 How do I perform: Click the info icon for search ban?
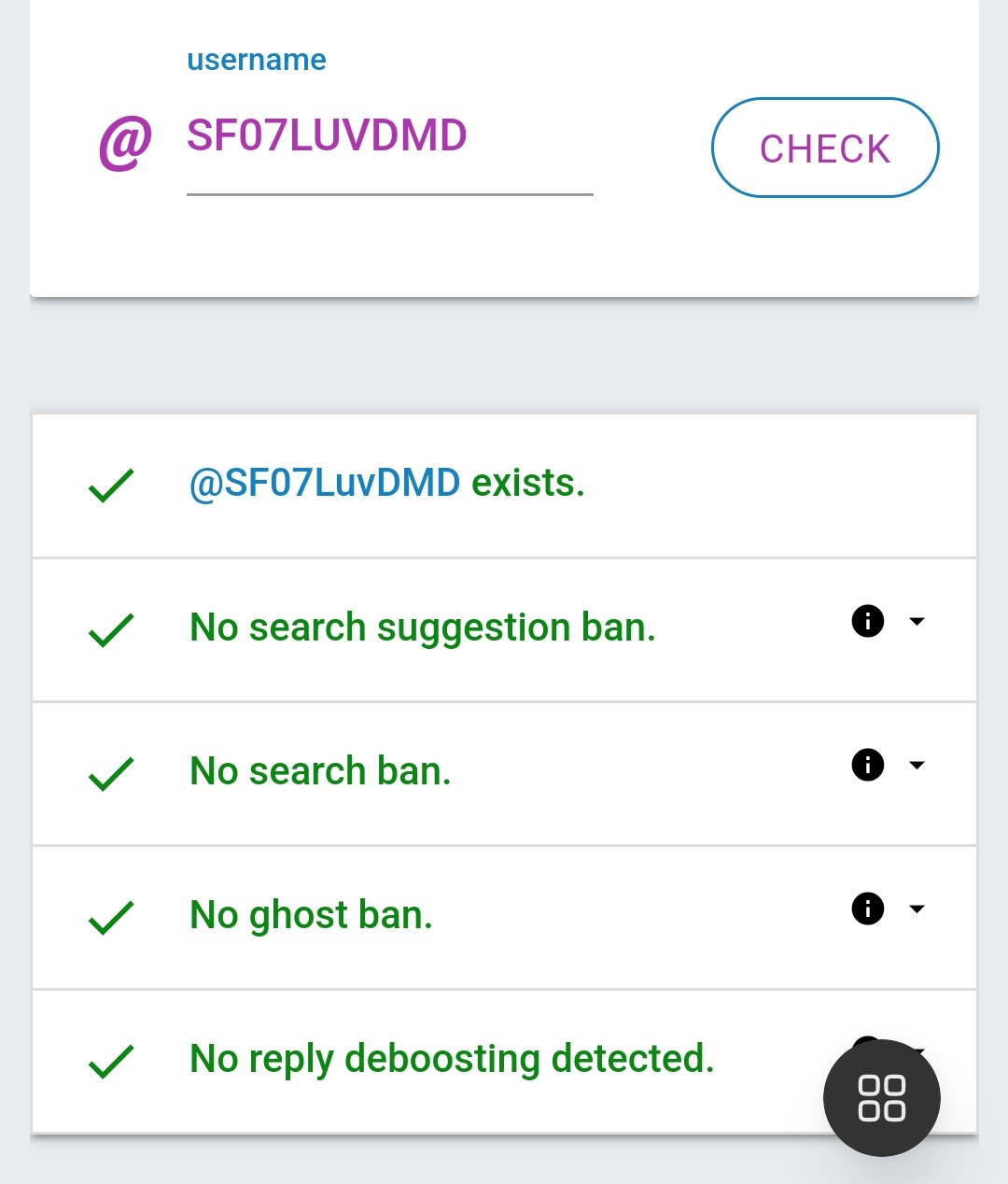click(868, 765)
